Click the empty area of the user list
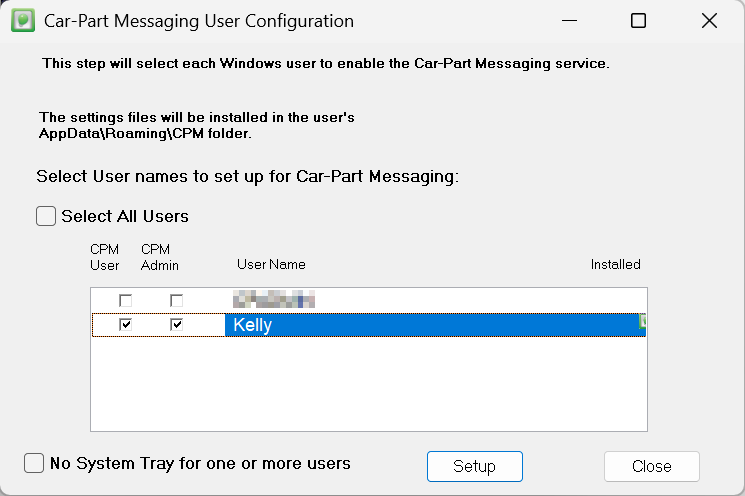The width and height of the screenshot is (745, 496). pyautogui.click(x=368, y=385)
